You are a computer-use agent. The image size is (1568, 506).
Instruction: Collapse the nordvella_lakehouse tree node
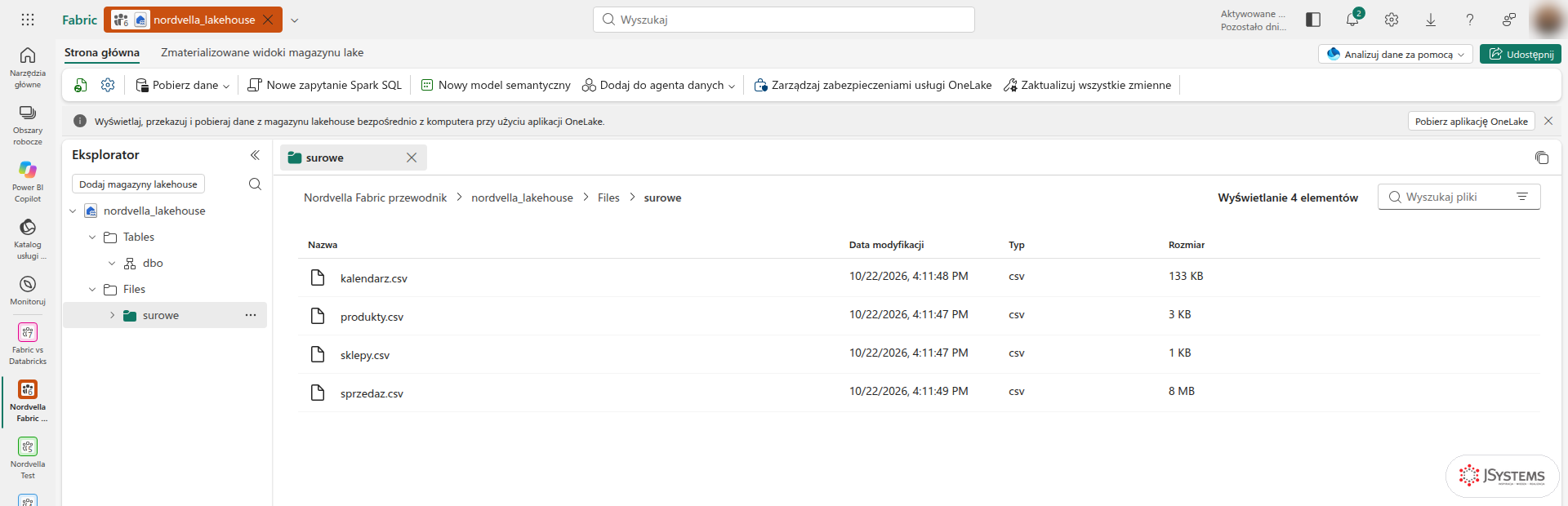[x=73, y=211]
